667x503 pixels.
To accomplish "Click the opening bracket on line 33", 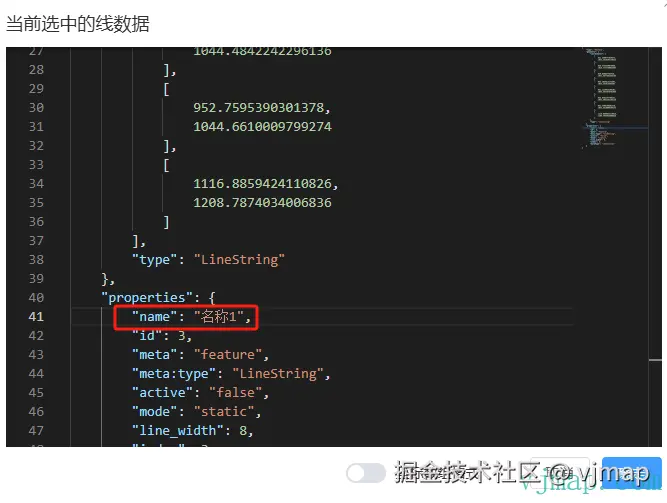I will pos(166,165).
